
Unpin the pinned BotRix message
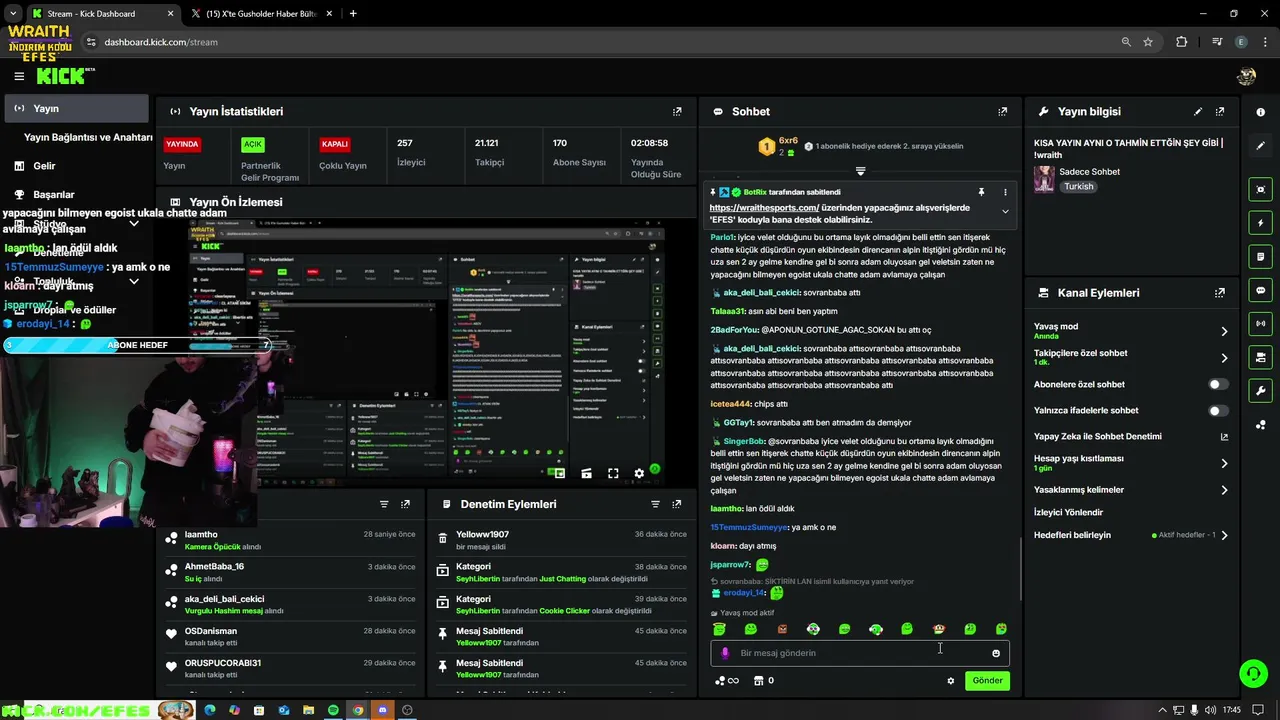981,192
